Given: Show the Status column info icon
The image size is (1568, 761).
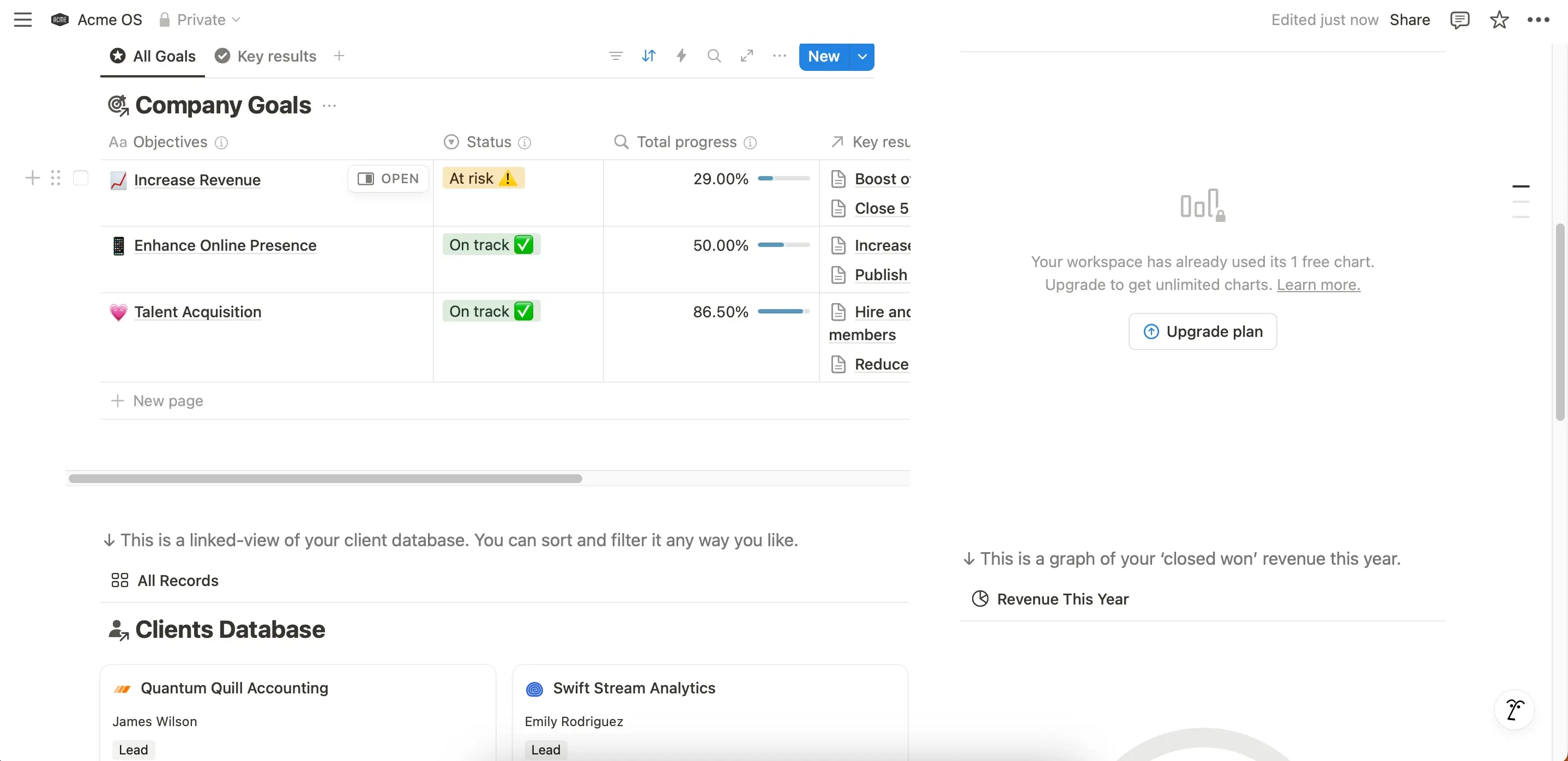Looking at the screenshot, I should point(524,142).
